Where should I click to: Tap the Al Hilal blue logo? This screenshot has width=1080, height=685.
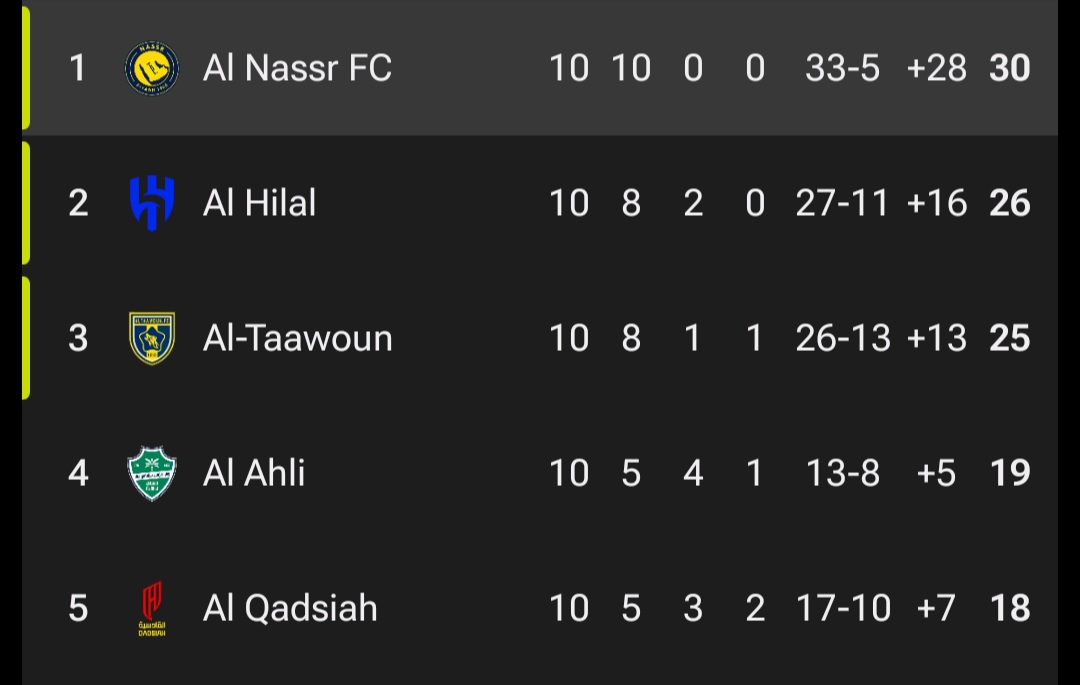click(152, 203)
